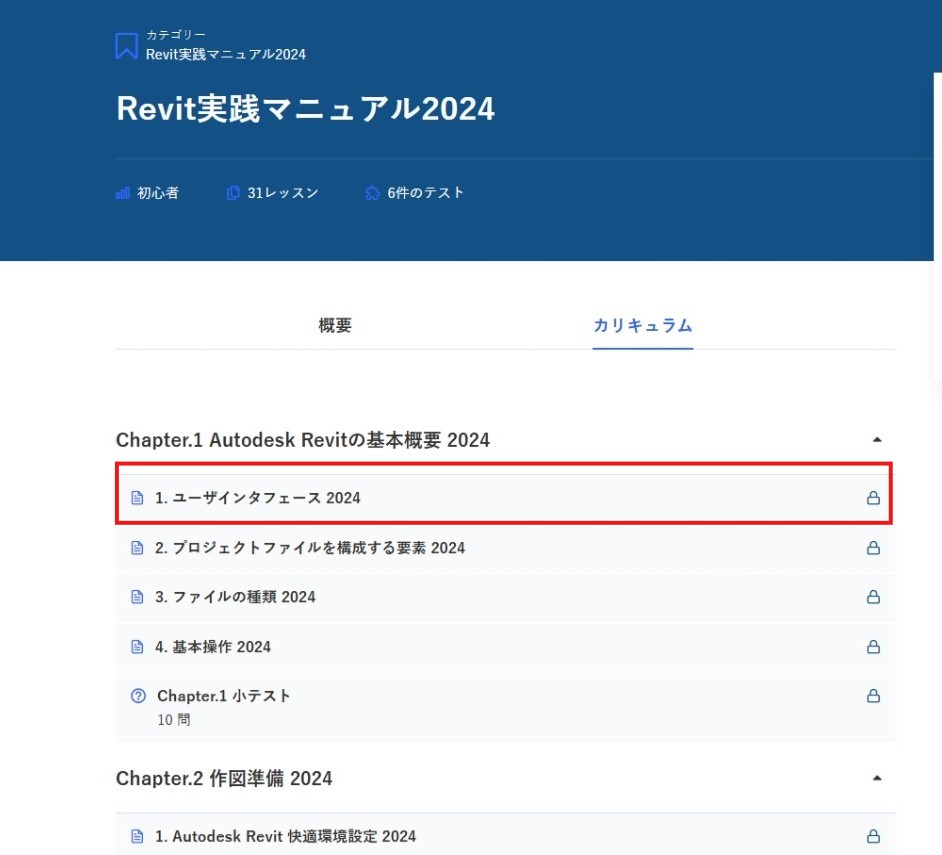Click lock icon on ファイルの種類 row
The height and width of the screenshot is (855, 942).
click(x=874, y=597)
